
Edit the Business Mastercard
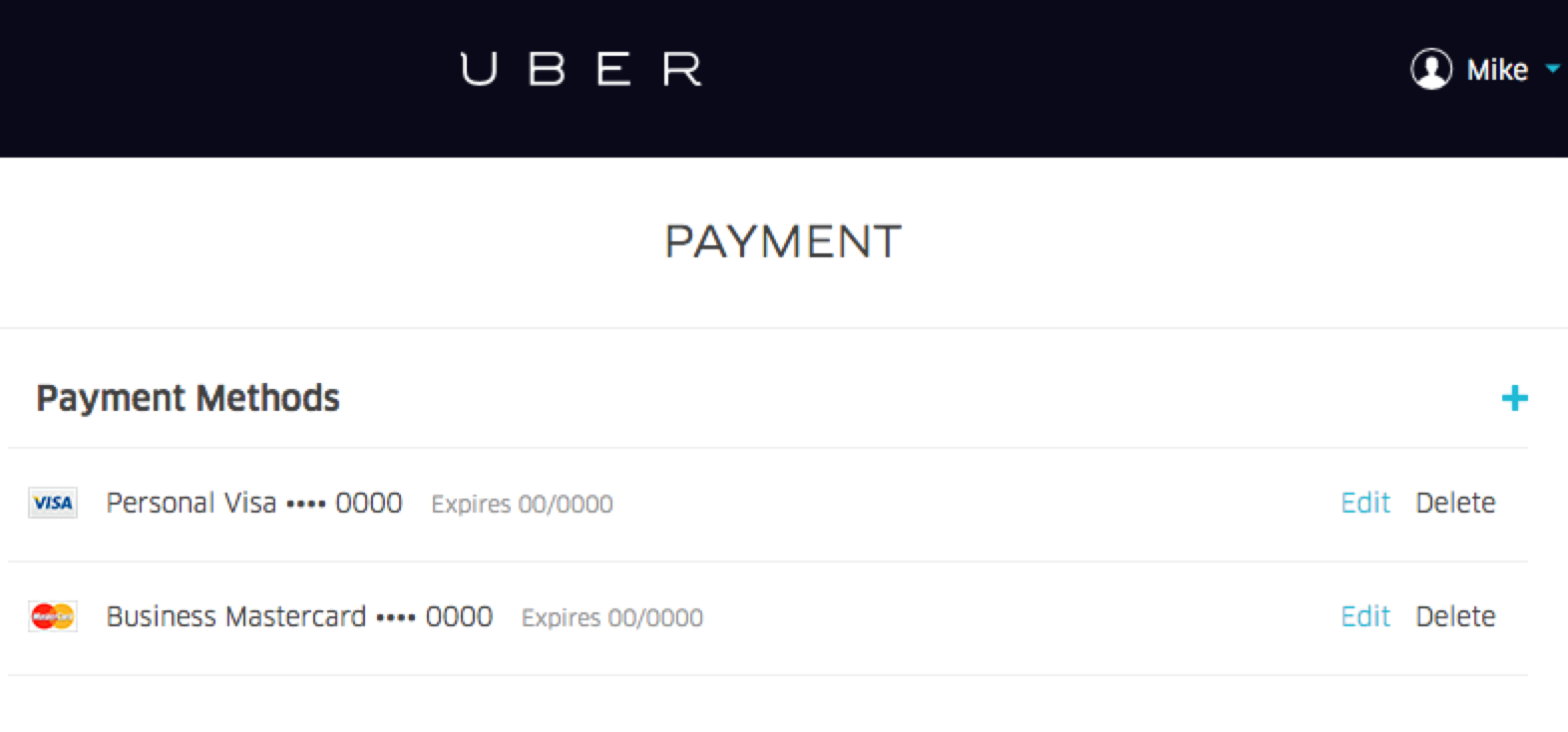1365,616
